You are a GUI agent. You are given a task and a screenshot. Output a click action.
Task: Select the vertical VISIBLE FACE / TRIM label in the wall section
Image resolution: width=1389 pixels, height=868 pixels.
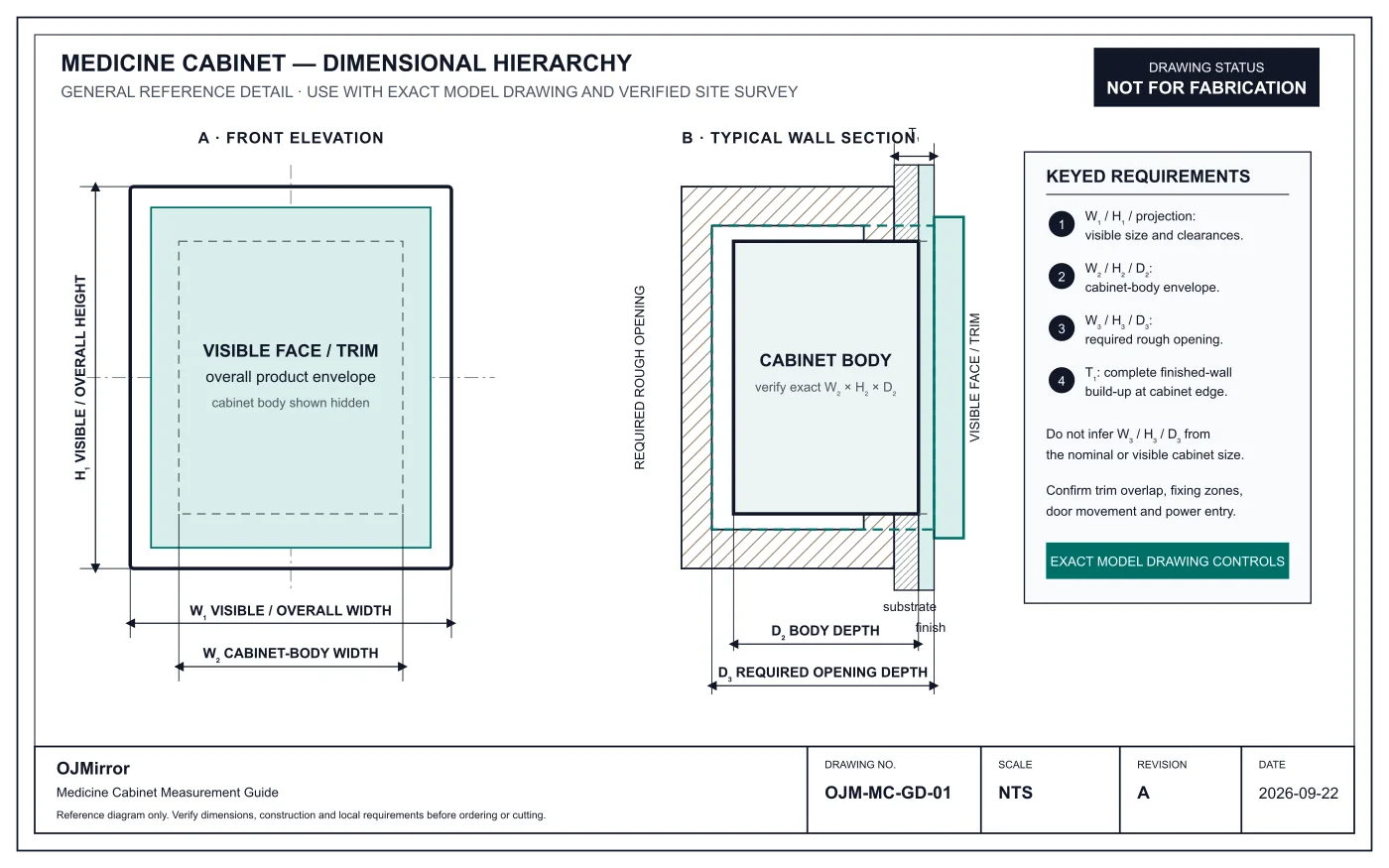point(974,378)
